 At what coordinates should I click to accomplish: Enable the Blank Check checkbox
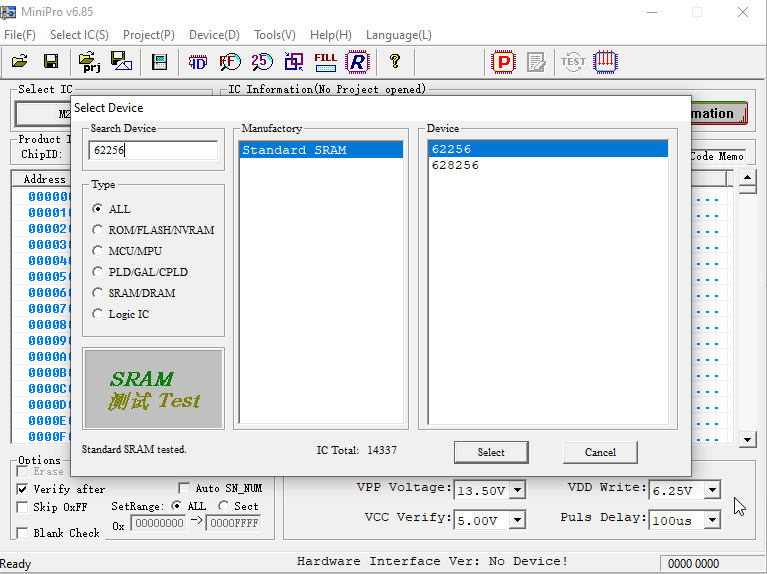(x=22, y=533)
